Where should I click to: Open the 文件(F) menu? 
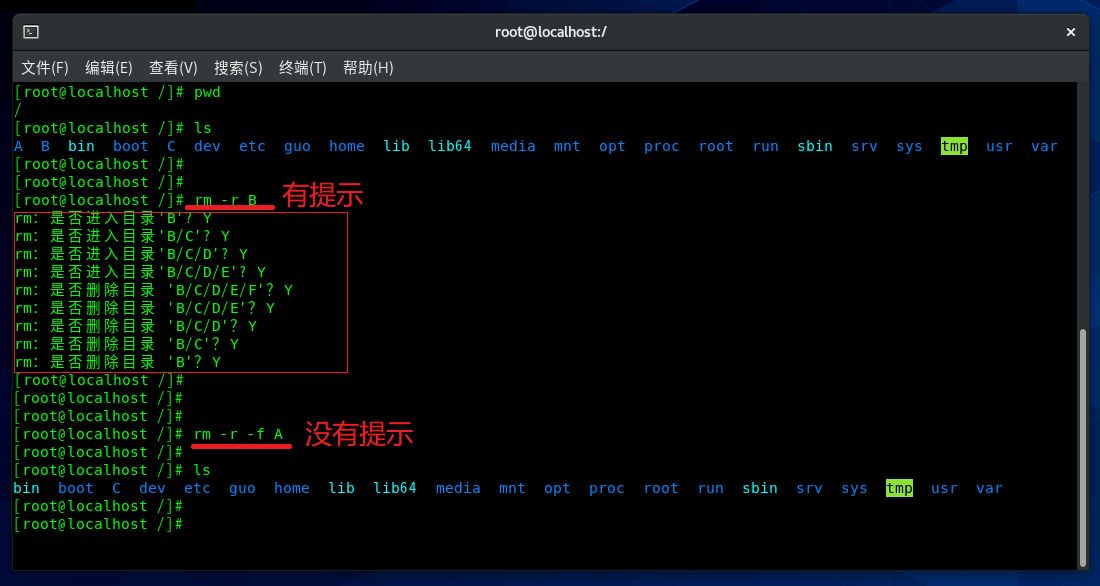(x=45, y=68)
